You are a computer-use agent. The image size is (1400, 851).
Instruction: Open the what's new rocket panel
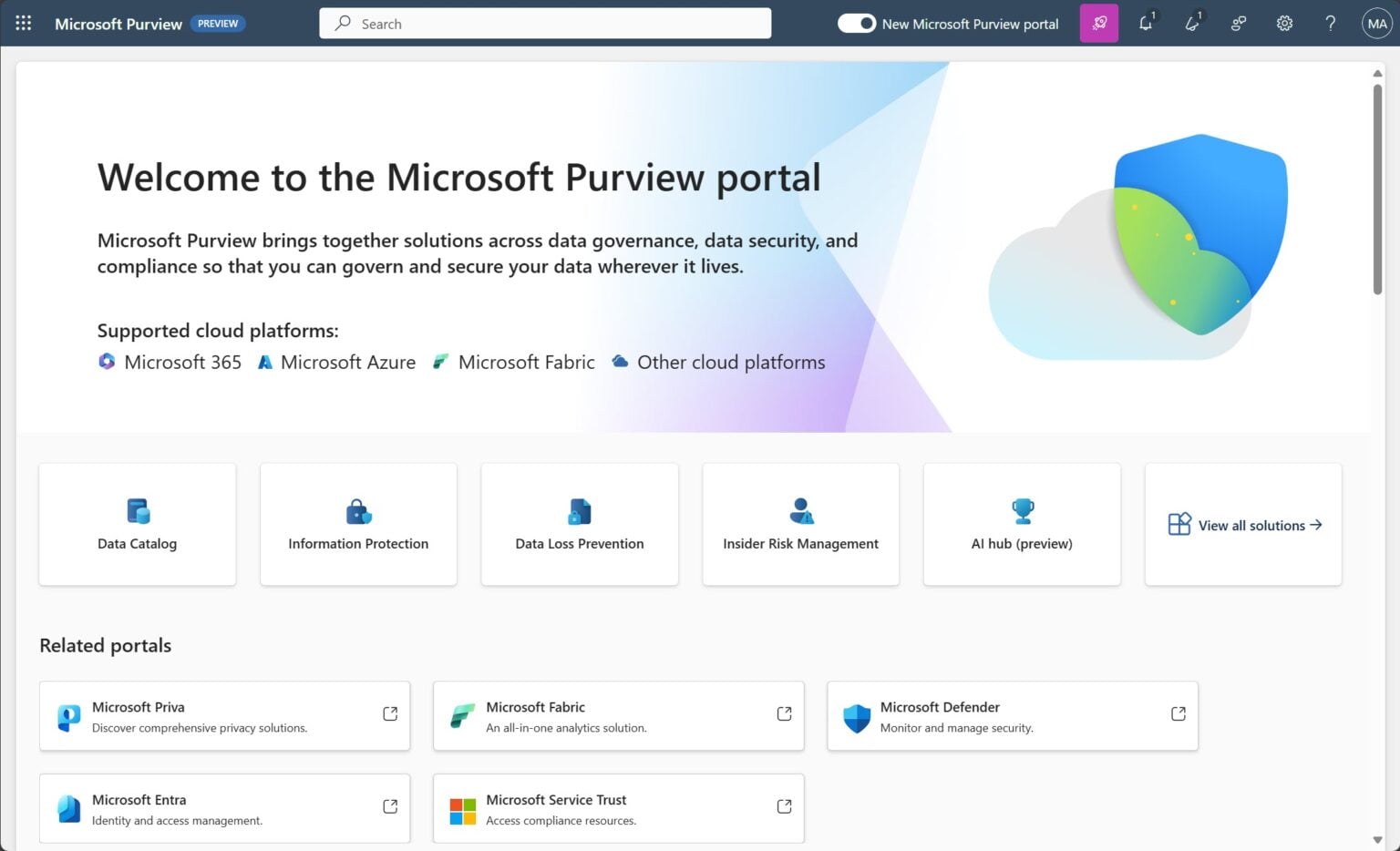[x=1098, y=23]
